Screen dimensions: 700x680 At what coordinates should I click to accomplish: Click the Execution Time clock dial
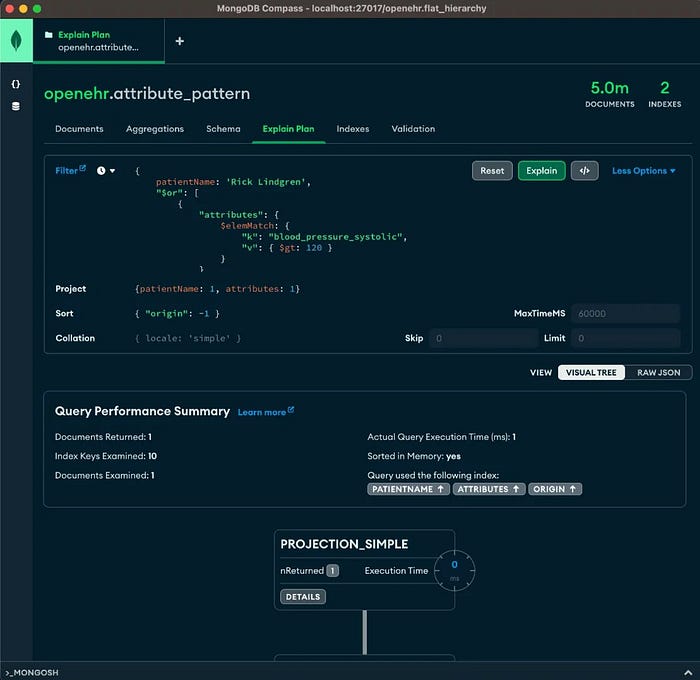pos(454,571)
